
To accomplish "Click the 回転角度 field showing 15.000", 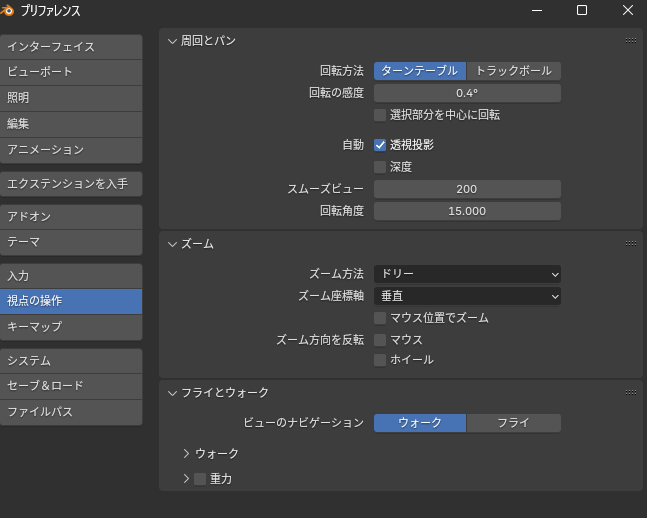I will 467,211.
